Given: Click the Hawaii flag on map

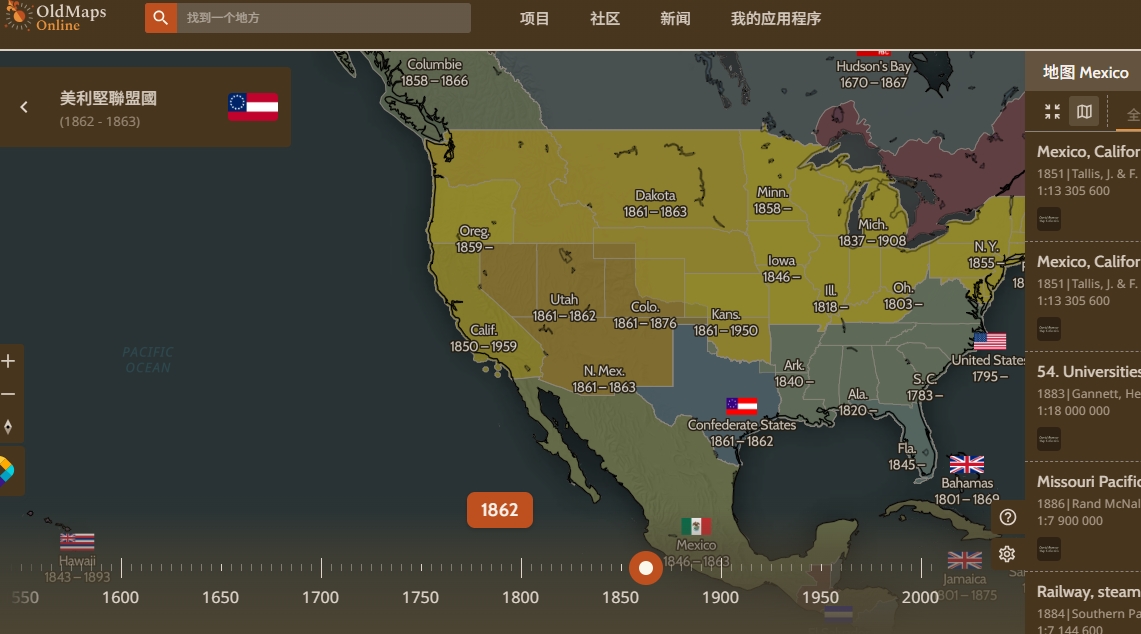Looking at the screenshot, I should coord(77,541).
